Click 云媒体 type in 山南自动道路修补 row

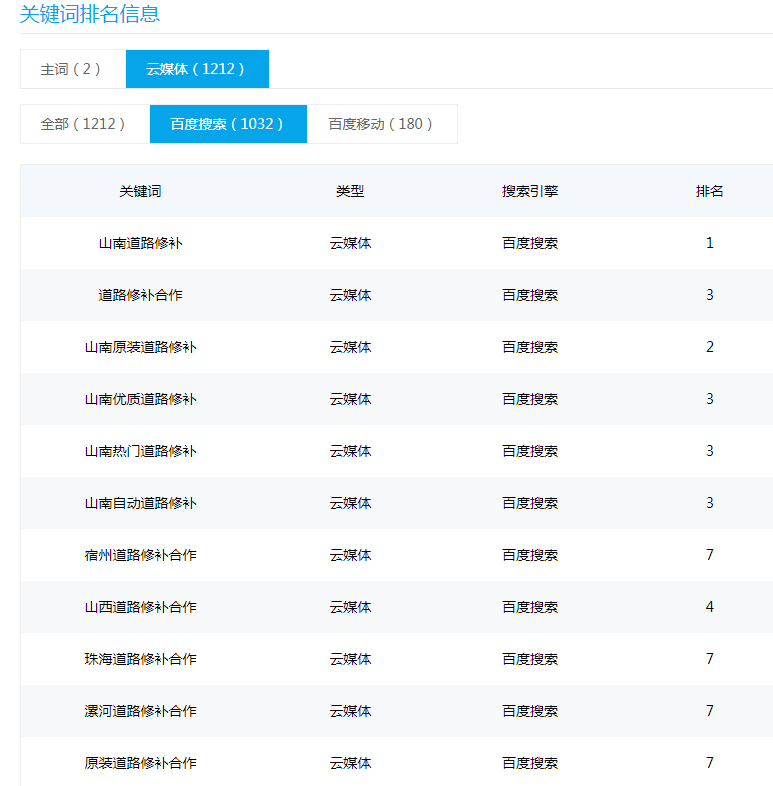pos(350,503)
